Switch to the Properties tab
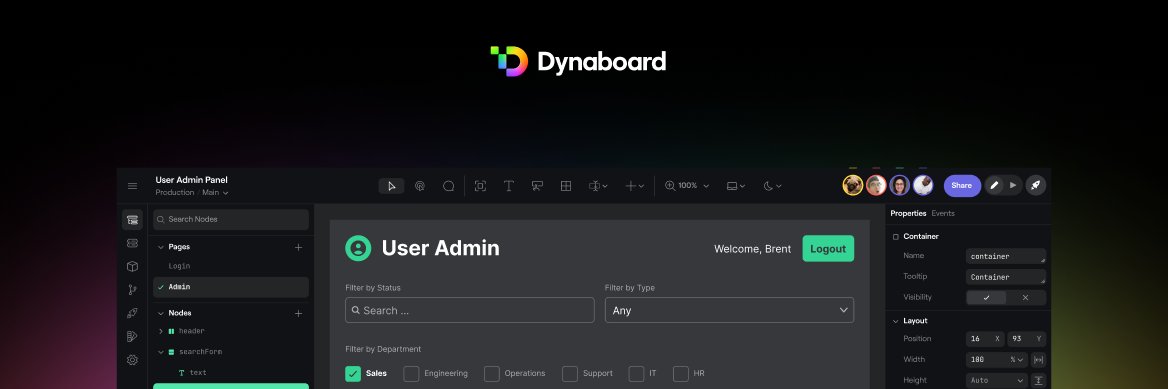The height and width of the screenshot is (389, 1168). (x=908, y=214)
